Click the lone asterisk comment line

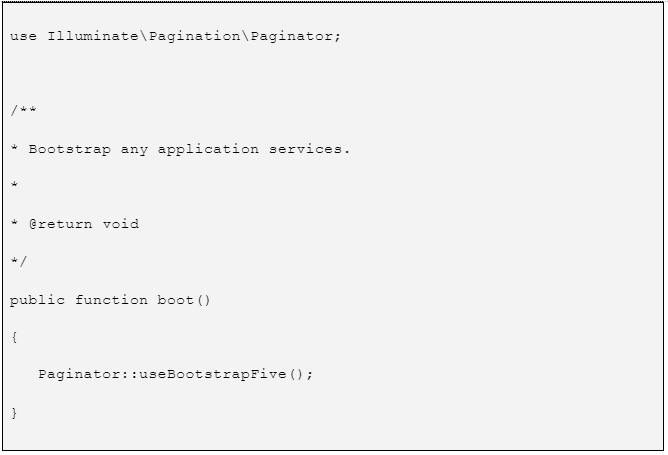coord(14,187)
